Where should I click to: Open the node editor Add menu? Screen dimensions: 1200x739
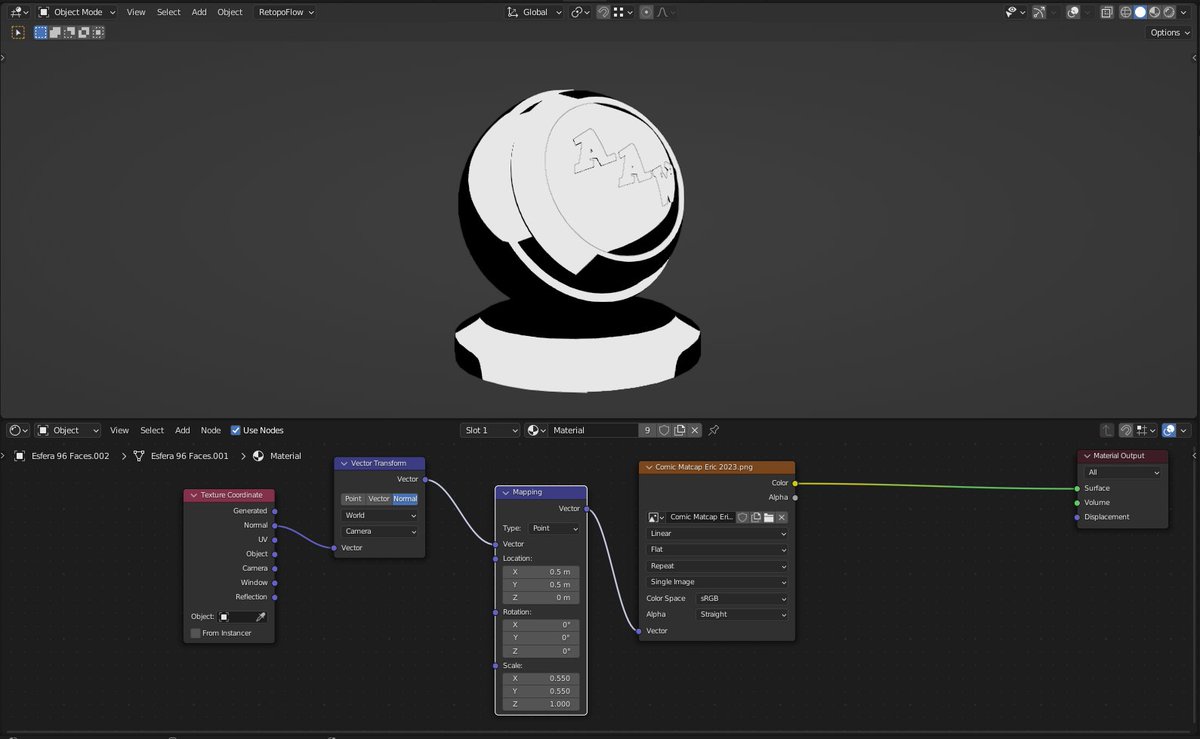point(182,430)
